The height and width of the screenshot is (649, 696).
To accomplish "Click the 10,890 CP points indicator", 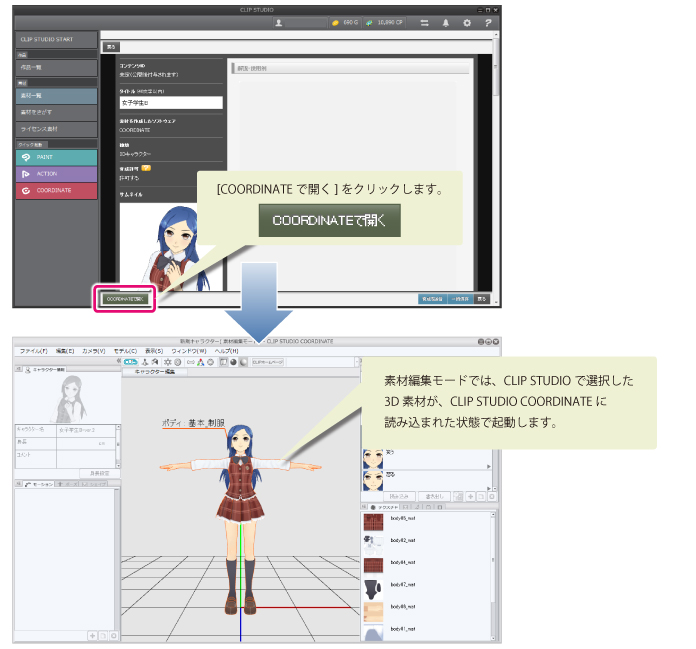I will coord(384,23).
